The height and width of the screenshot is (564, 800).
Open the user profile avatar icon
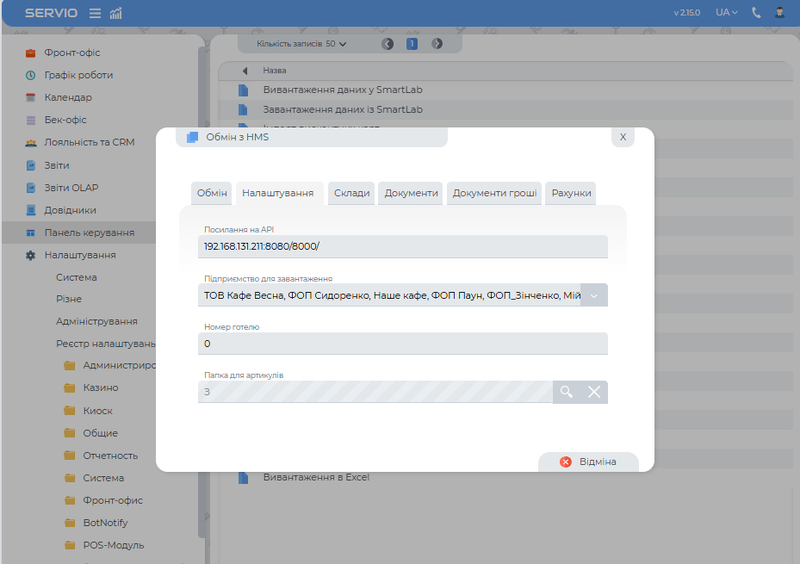(x=779, y=13)
